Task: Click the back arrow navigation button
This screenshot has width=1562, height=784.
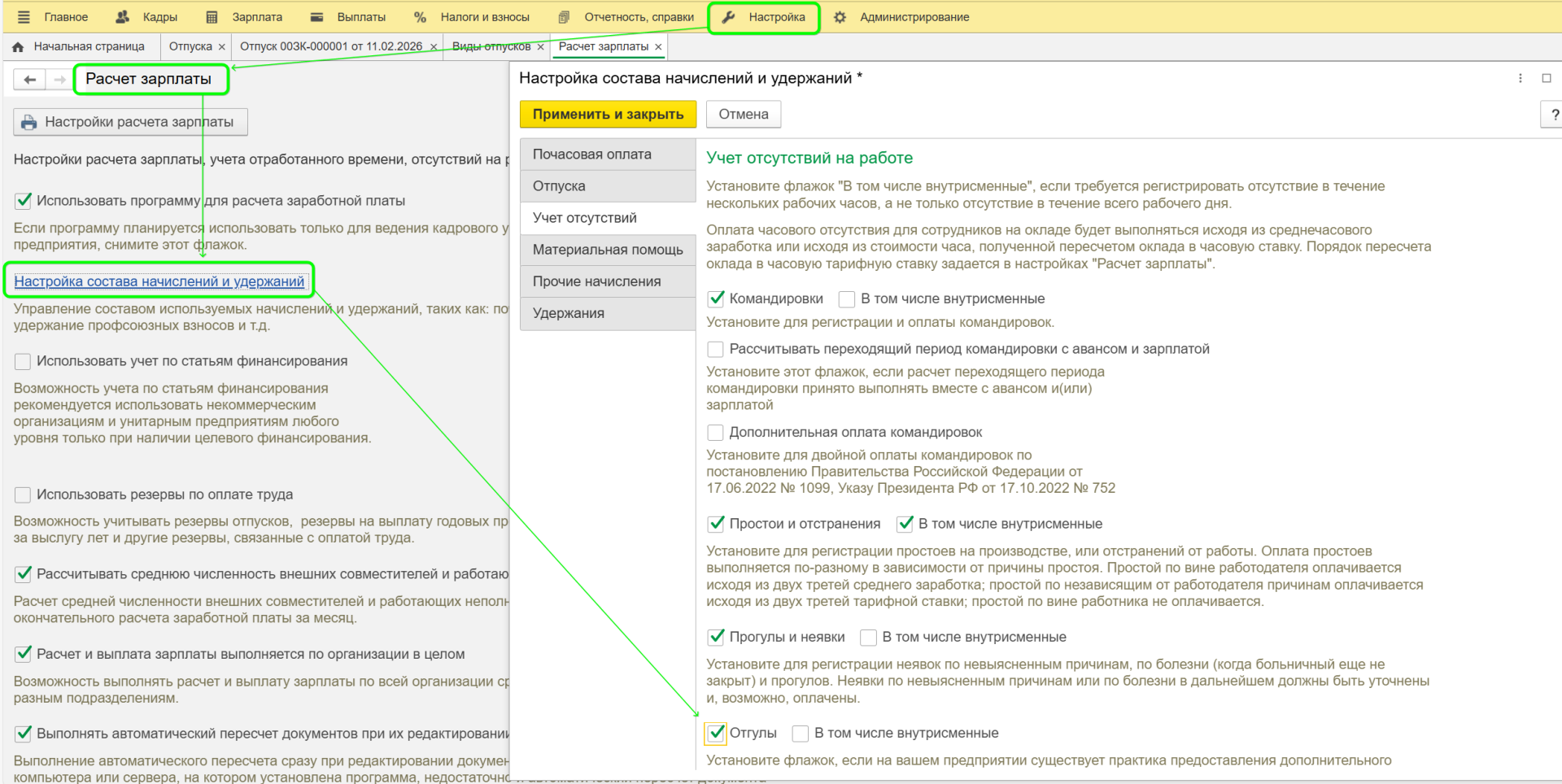Action: (30, 80)
